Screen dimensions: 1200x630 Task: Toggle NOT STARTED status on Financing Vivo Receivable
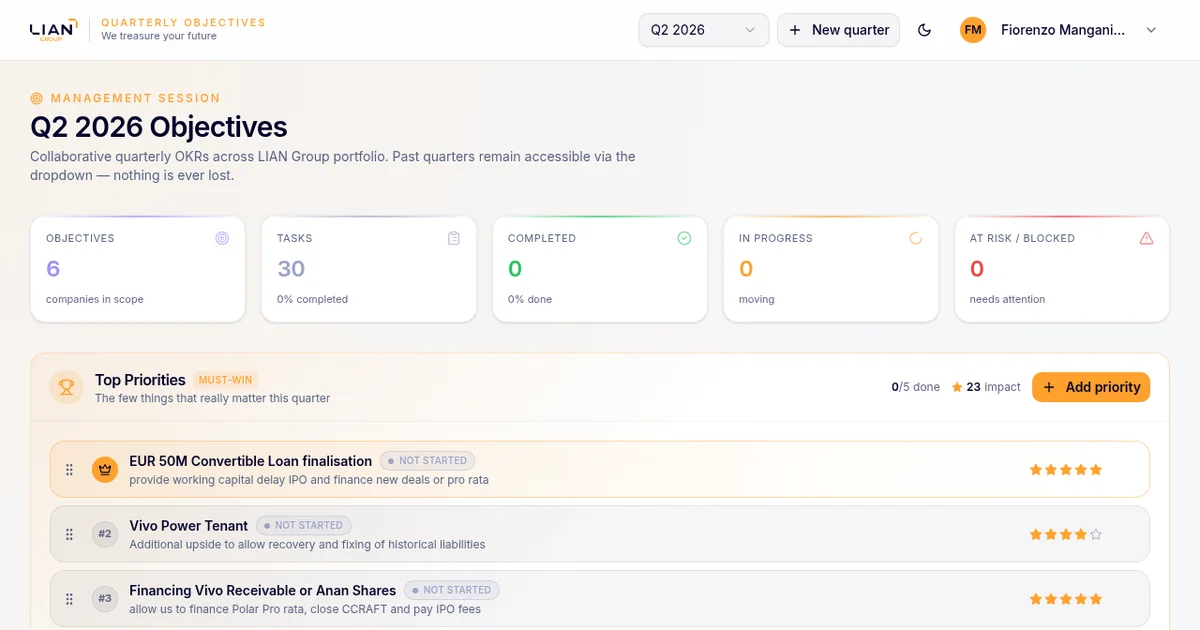point(452,590)
